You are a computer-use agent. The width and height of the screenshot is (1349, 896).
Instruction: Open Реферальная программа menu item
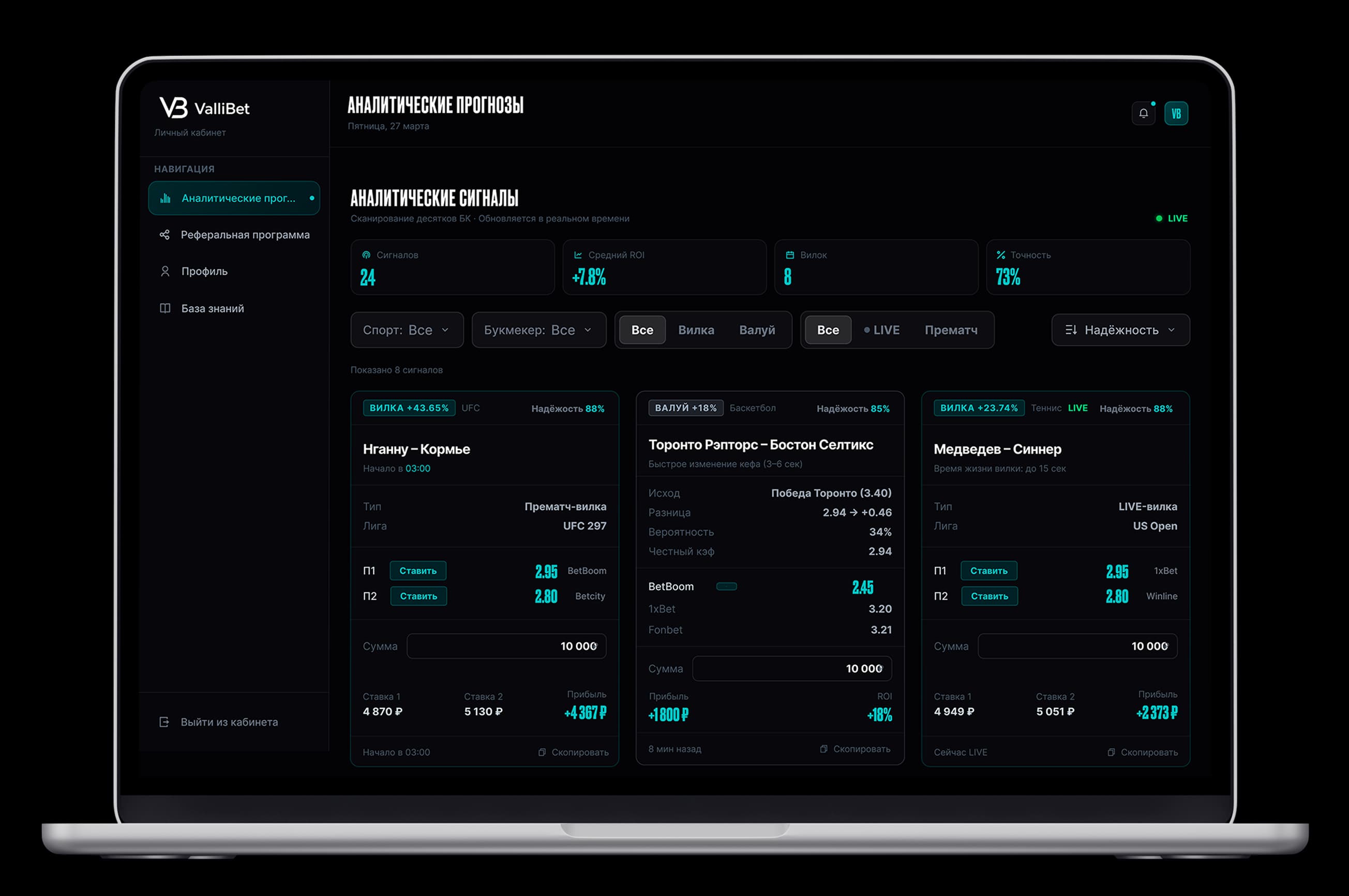pyautogui.click(x=234, y=235)
